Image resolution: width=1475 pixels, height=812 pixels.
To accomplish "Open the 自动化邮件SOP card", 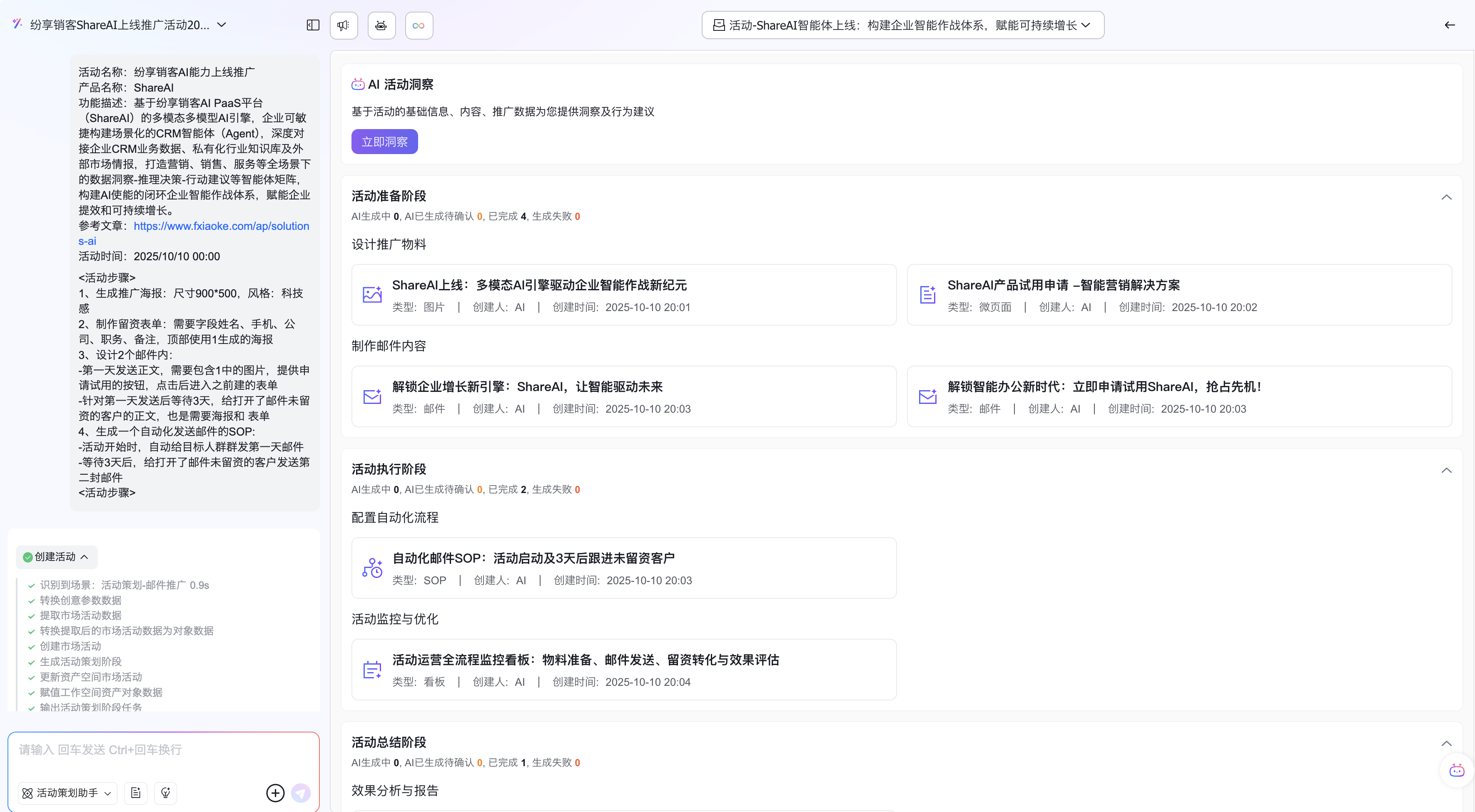I will click(x=623, y=568).
